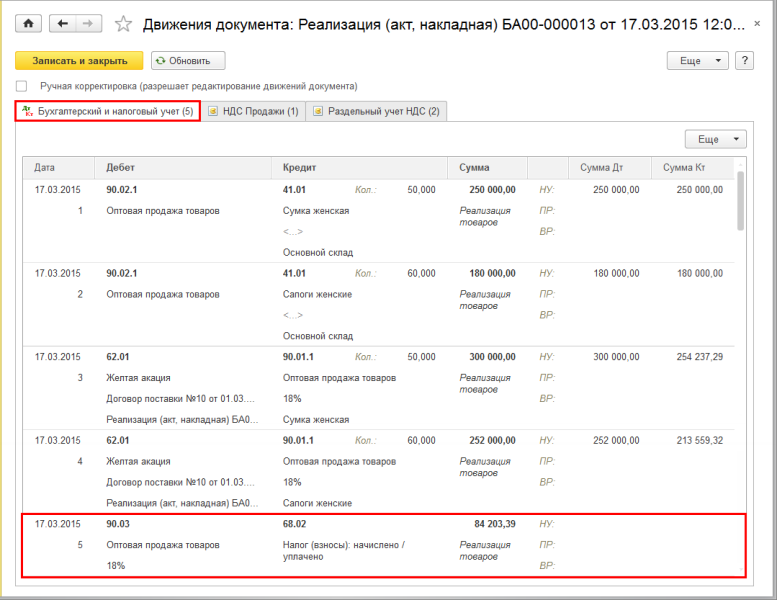Click the amount 250 000,00 in Сумма column

[x=492, y=190]
